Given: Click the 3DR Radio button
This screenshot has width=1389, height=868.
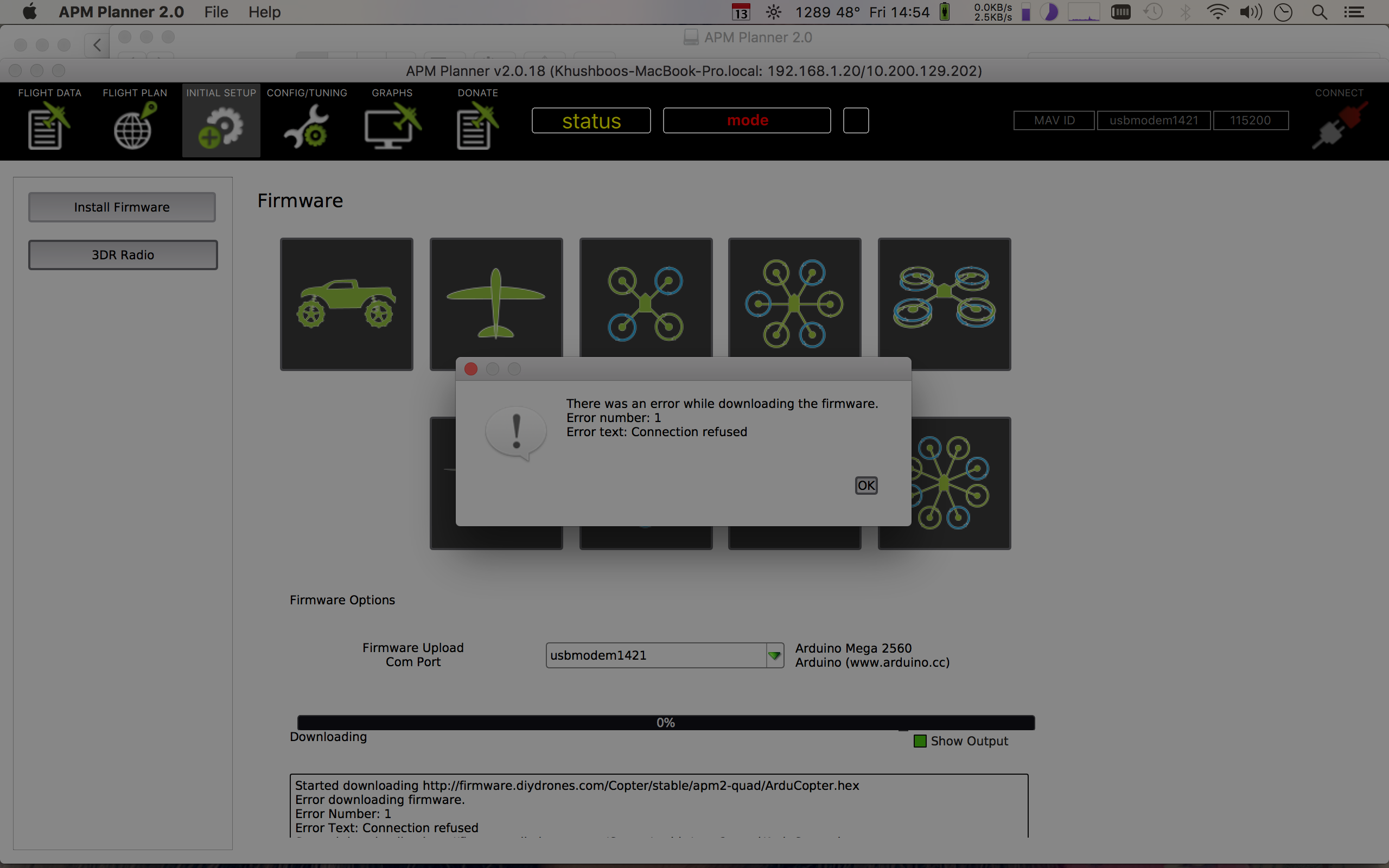Looking at the screenshot, I should point(123,255).
